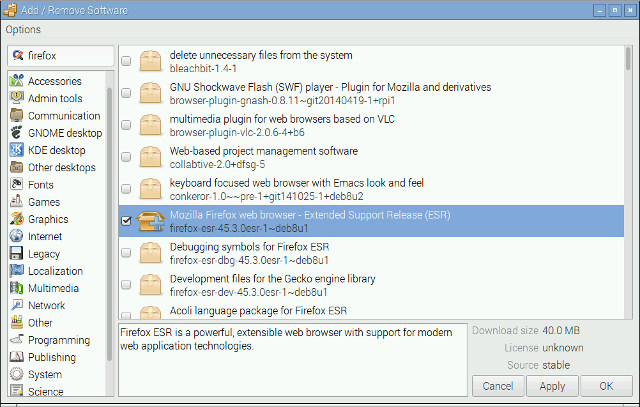Click the Admin tools category icon
The height and width of the screenshot is (407, 640).
pos(16,98)
